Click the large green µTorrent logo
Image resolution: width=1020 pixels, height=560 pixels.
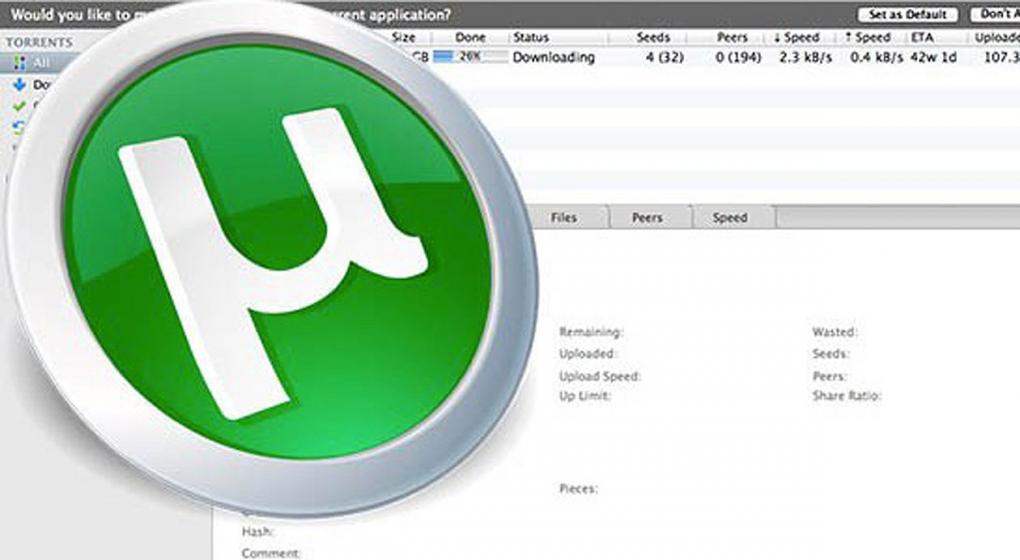277,262
